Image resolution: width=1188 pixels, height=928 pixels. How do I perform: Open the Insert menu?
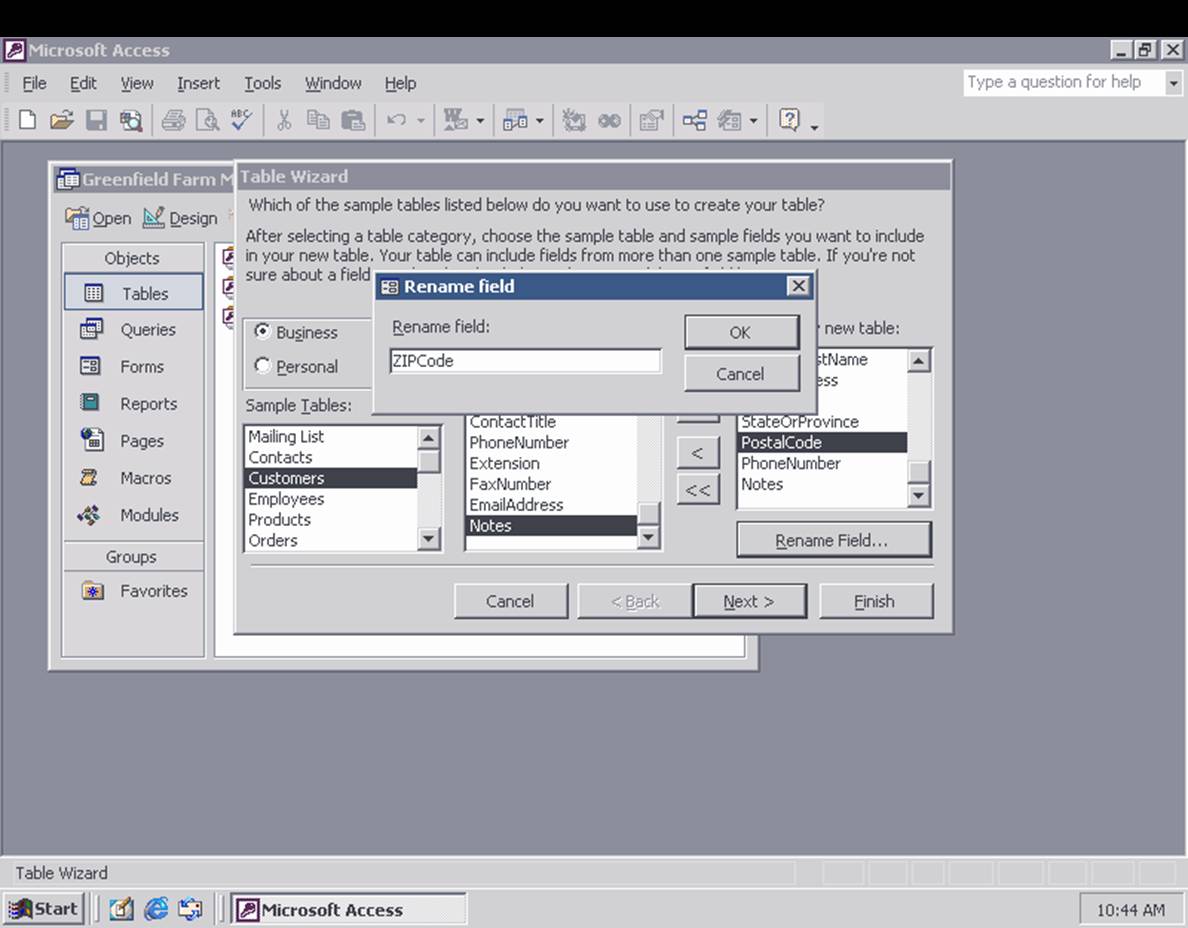click(198, 83)
